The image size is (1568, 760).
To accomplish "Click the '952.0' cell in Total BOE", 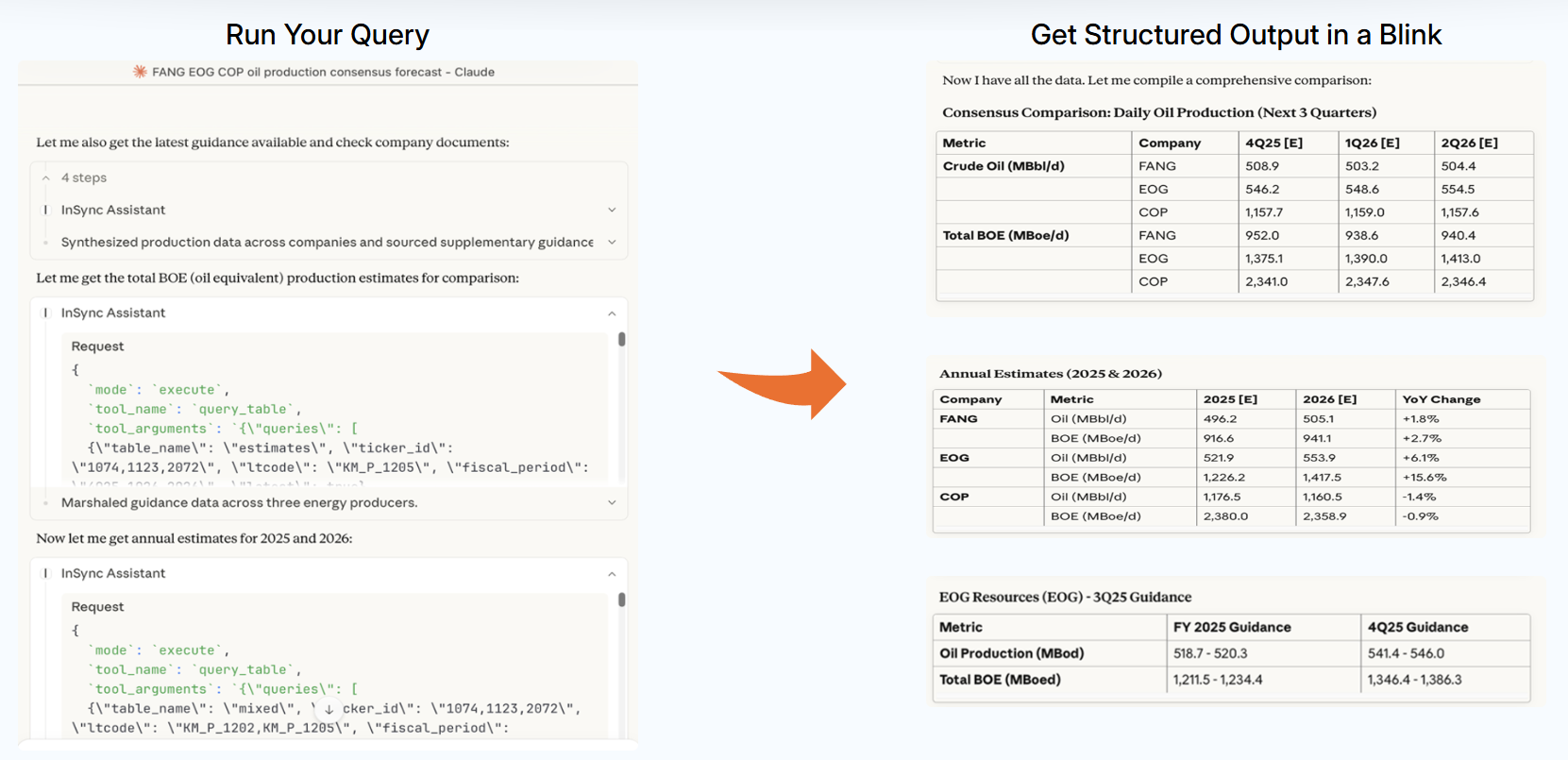I will pyautogui.click(x=1262, y=236).
